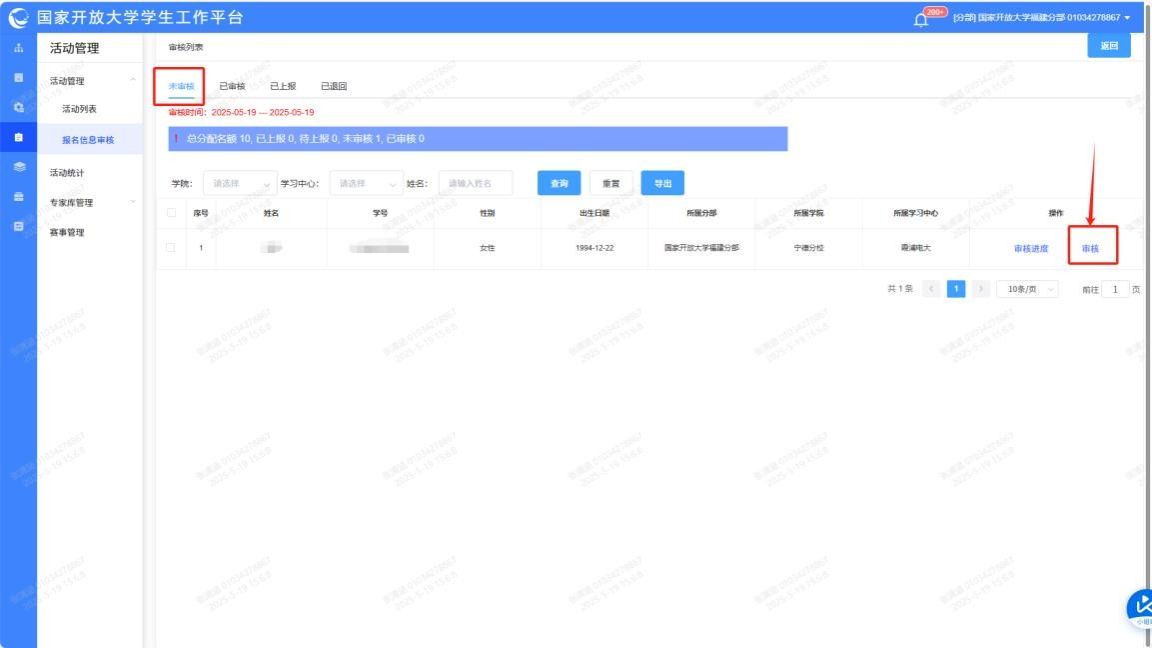Click the gear-settings icon in left rail
Image resolution: width=1152 pixels, height=648 pixels.
18,106
